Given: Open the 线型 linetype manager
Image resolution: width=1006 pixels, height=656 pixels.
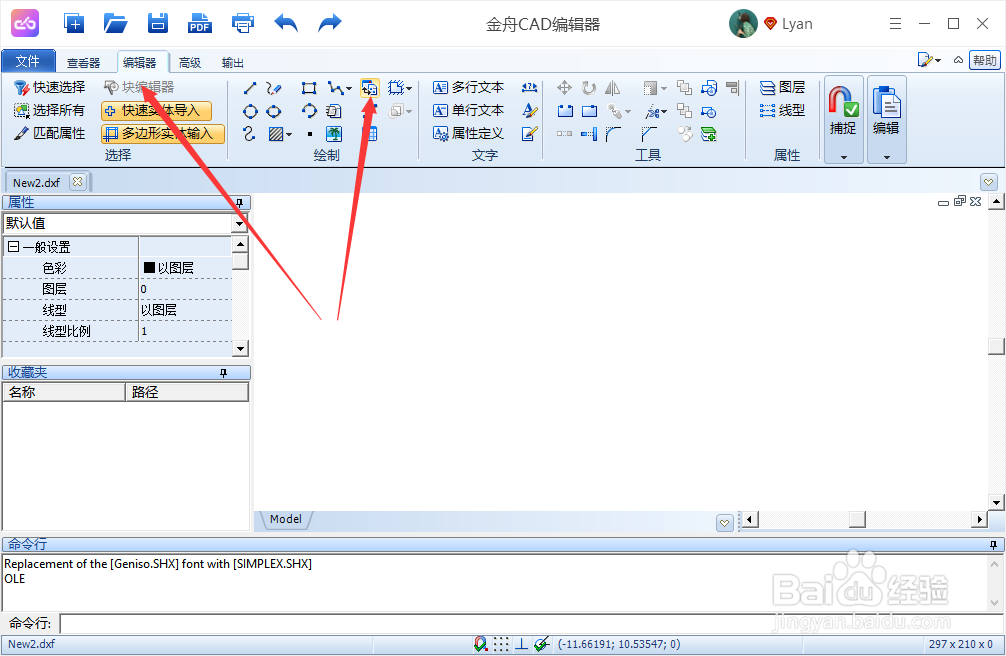Looking at the screenshot, I should (782, 110).
